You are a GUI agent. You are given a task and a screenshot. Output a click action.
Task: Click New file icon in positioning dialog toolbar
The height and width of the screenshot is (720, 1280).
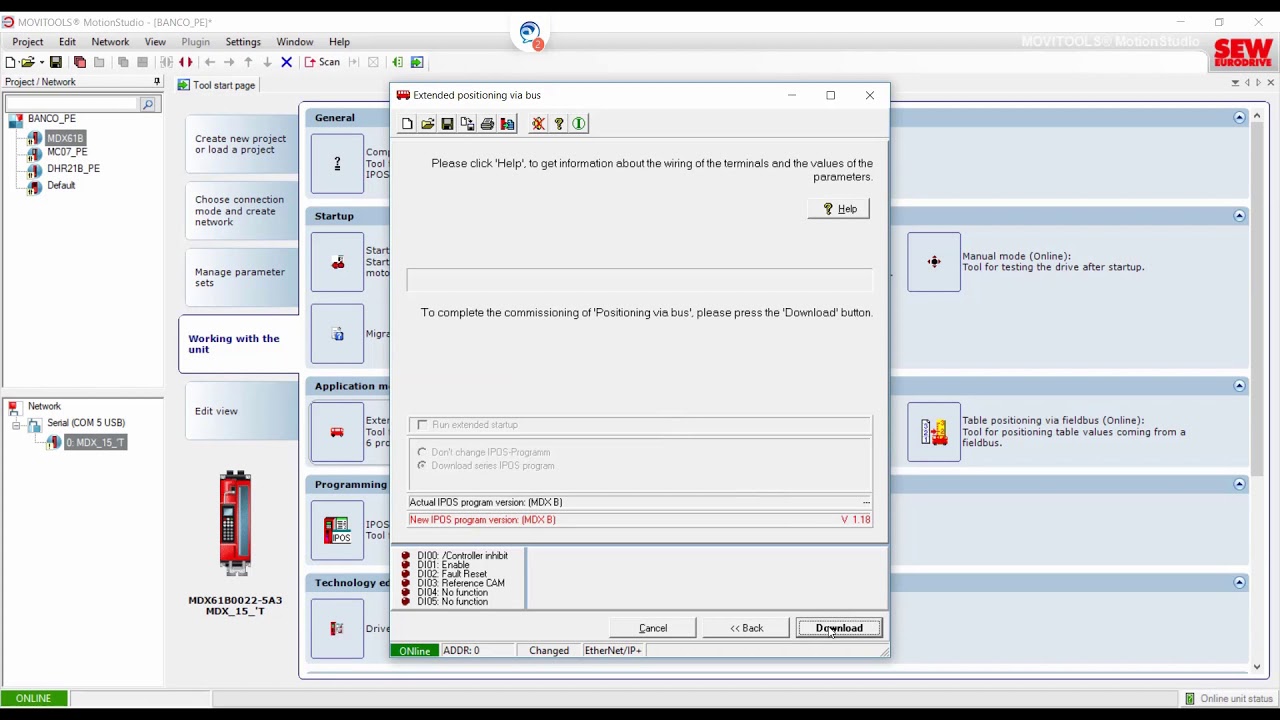click(x=407, y=124)
